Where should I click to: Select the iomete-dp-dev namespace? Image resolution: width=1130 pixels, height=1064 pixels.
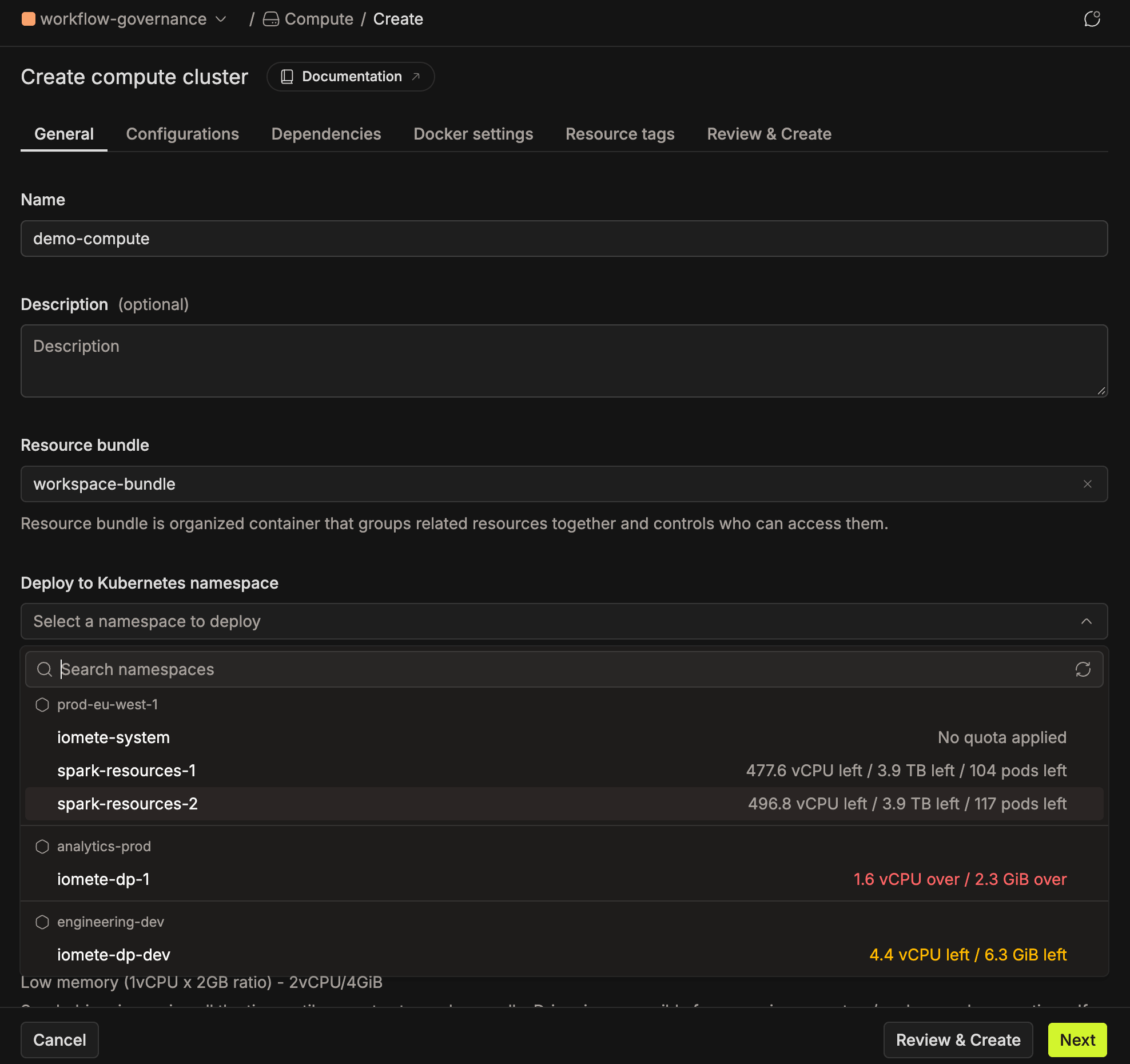564,955
